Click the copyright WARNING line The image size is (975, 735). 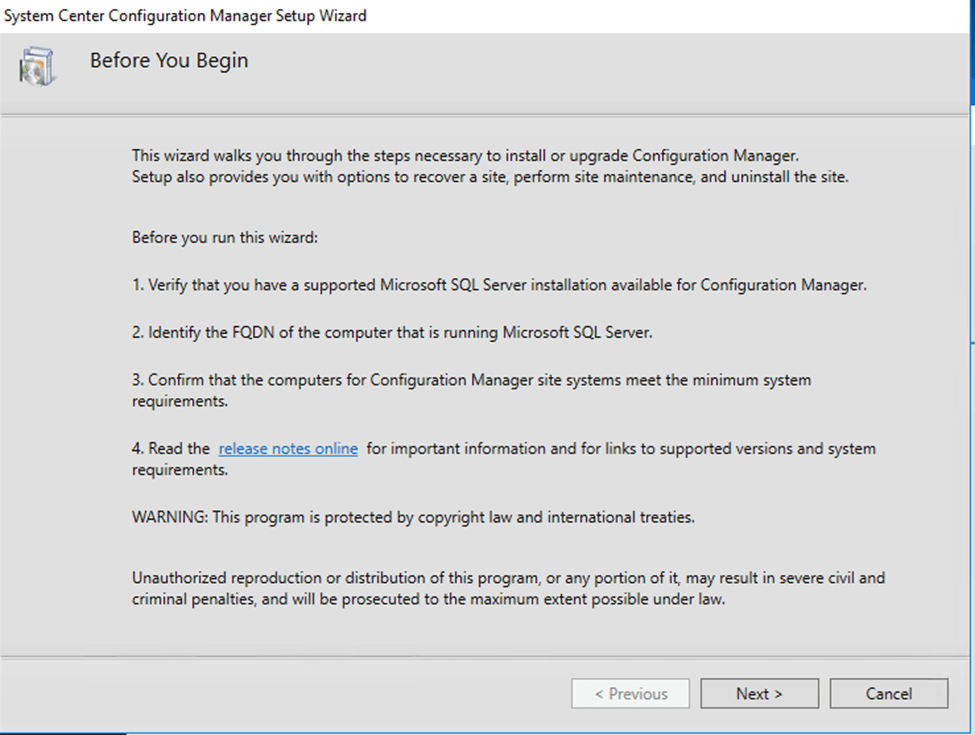coord(413,518)
